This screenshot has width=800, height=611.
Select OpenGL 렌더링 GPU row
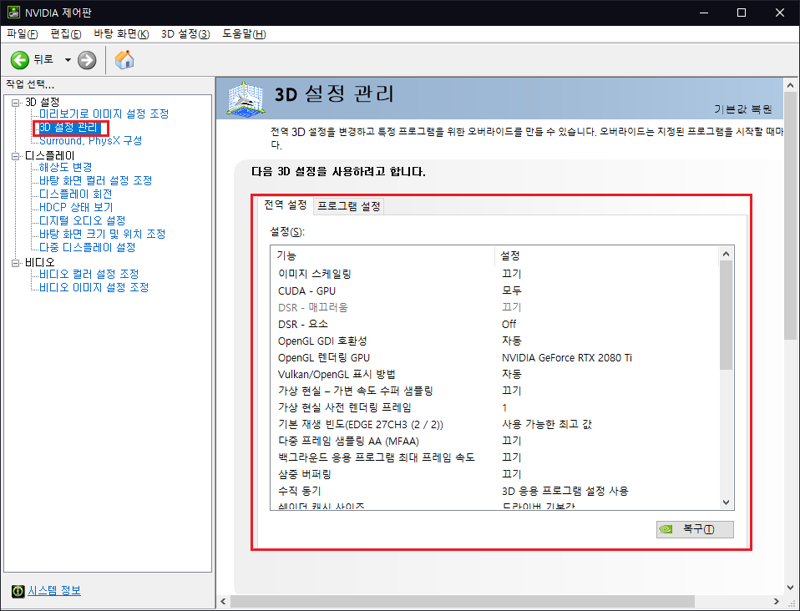click(x=497, y=358)
